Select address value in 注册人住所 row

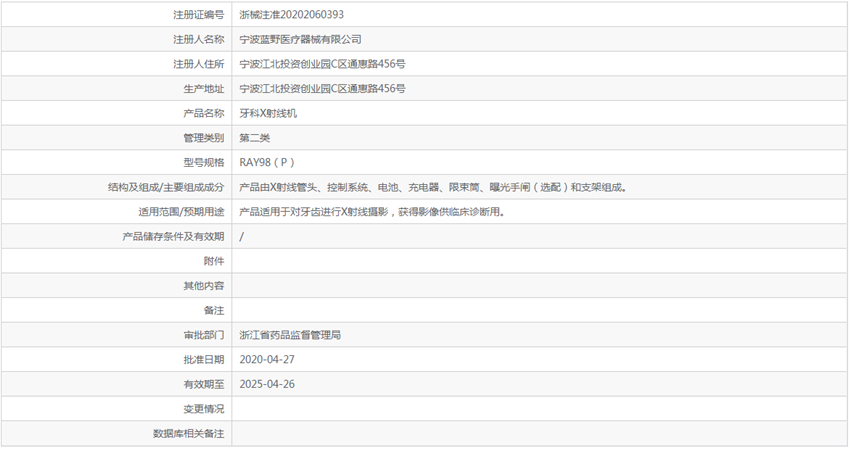click(323, 64)
